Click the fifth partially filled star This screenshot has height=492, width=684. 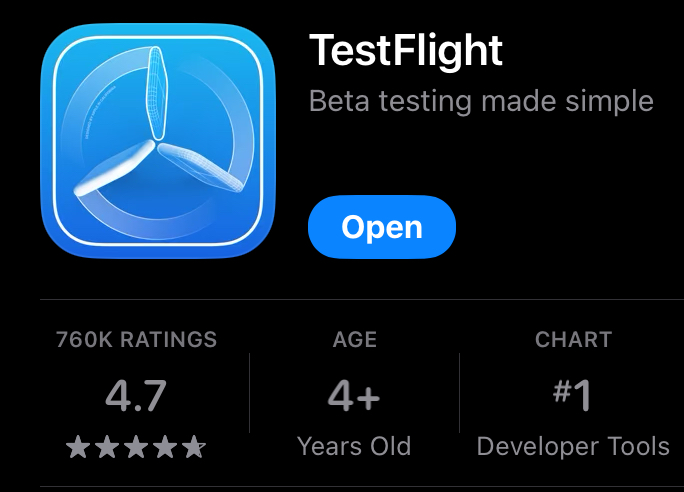click(194, 447)
